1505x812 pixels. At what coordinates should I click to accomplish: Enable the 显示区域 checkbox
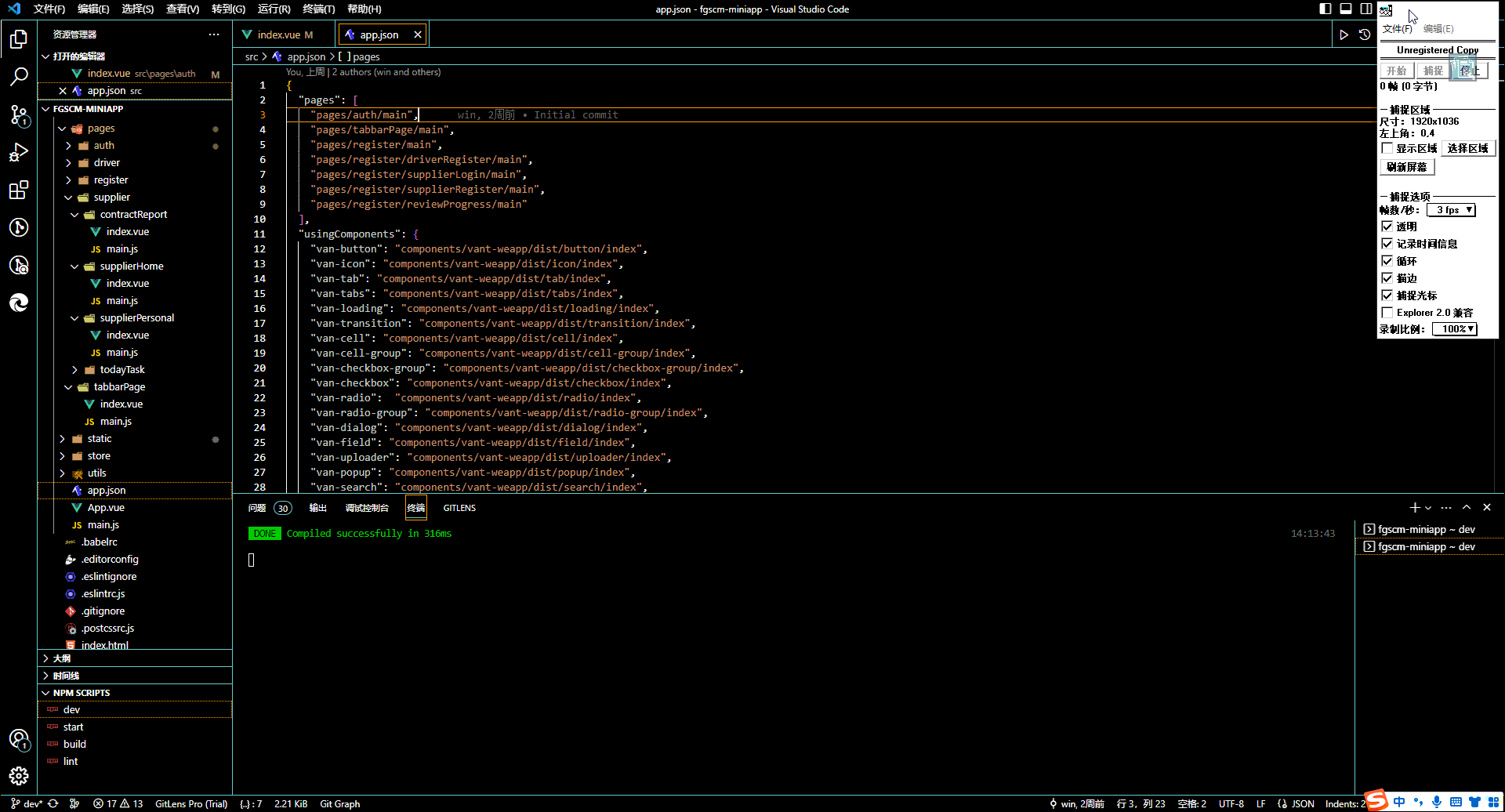1387,148
